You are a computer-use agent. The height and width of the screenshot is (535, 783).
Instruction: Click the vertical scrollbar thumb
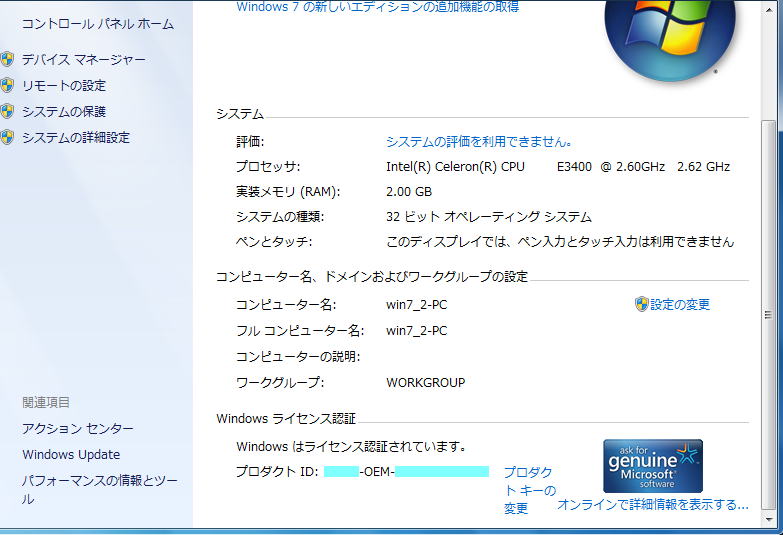click(x=769, y=314)
